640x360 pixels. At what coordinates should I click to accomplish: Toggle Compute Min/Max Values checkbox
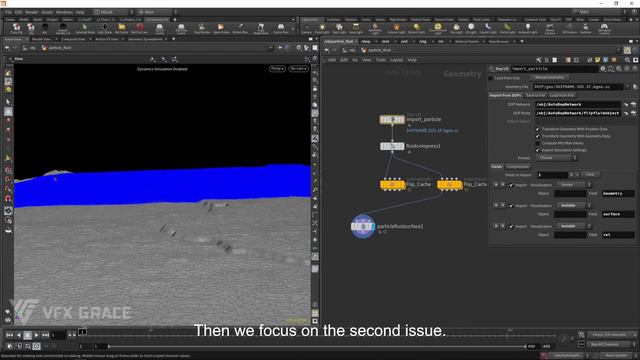pos(538,143)
